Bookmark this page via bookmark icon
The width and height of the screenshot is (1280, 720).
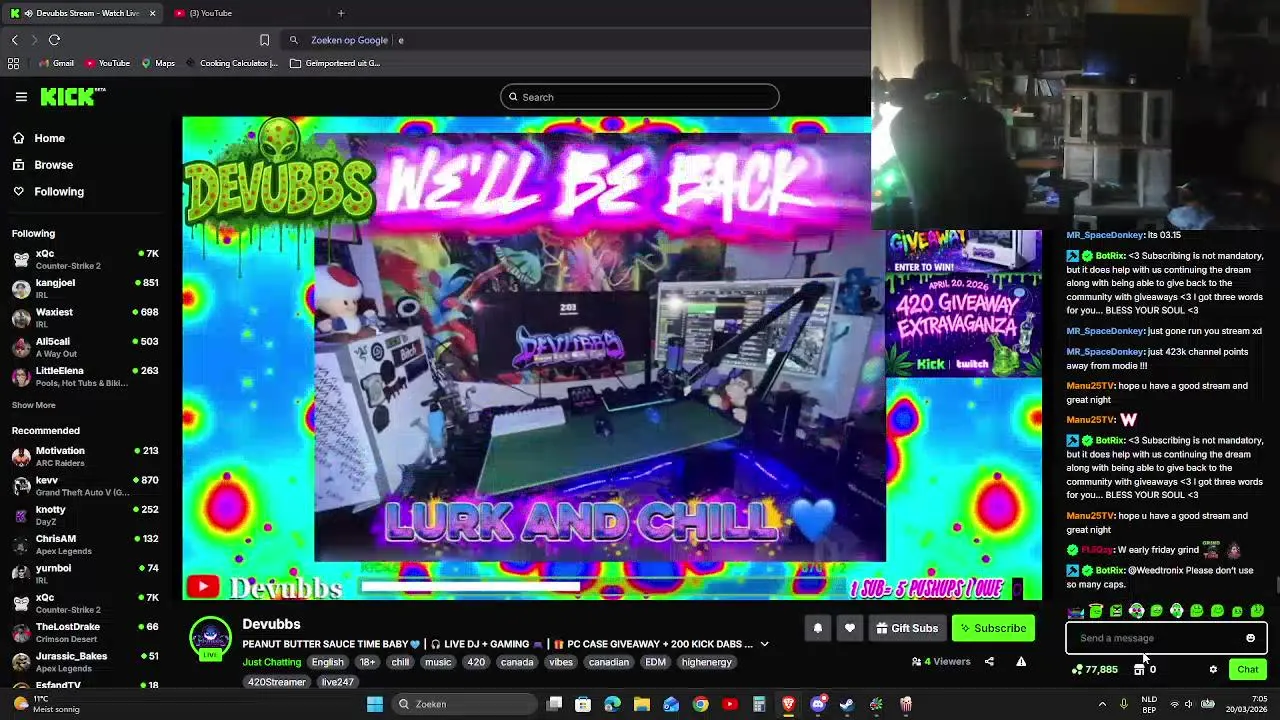point(264,40)
